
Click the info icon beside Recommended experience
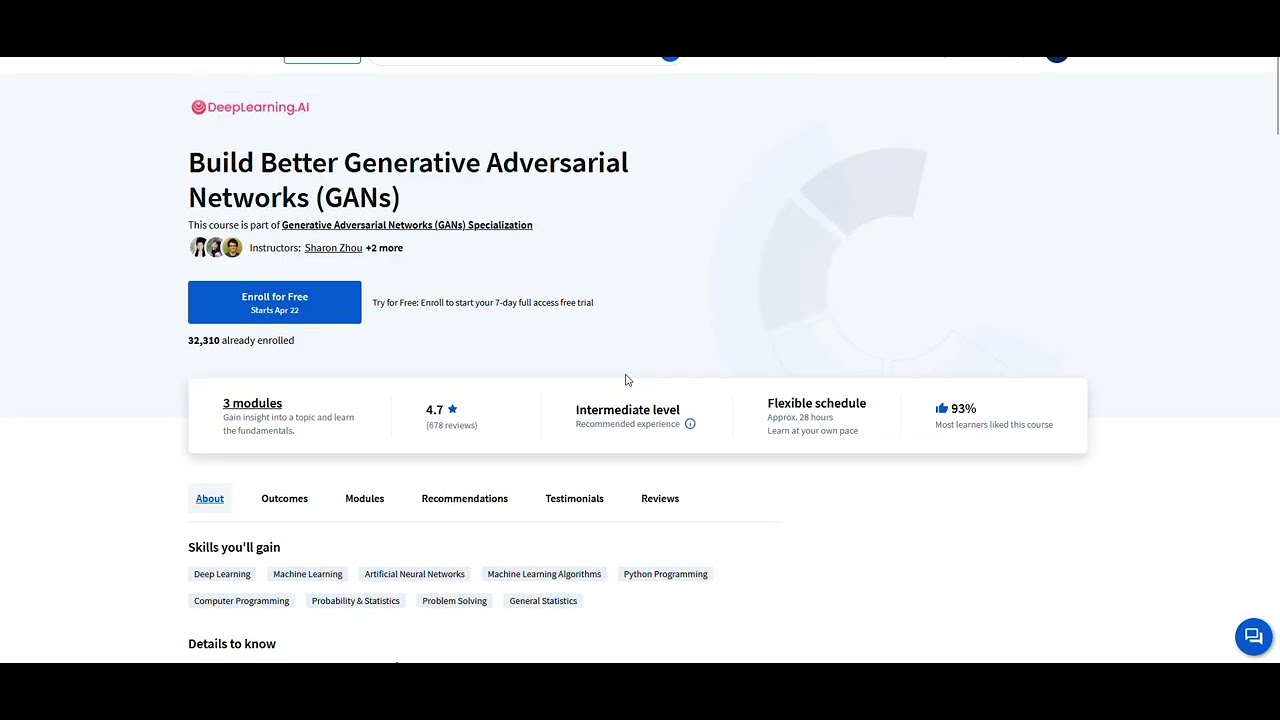tap(690, 424)
